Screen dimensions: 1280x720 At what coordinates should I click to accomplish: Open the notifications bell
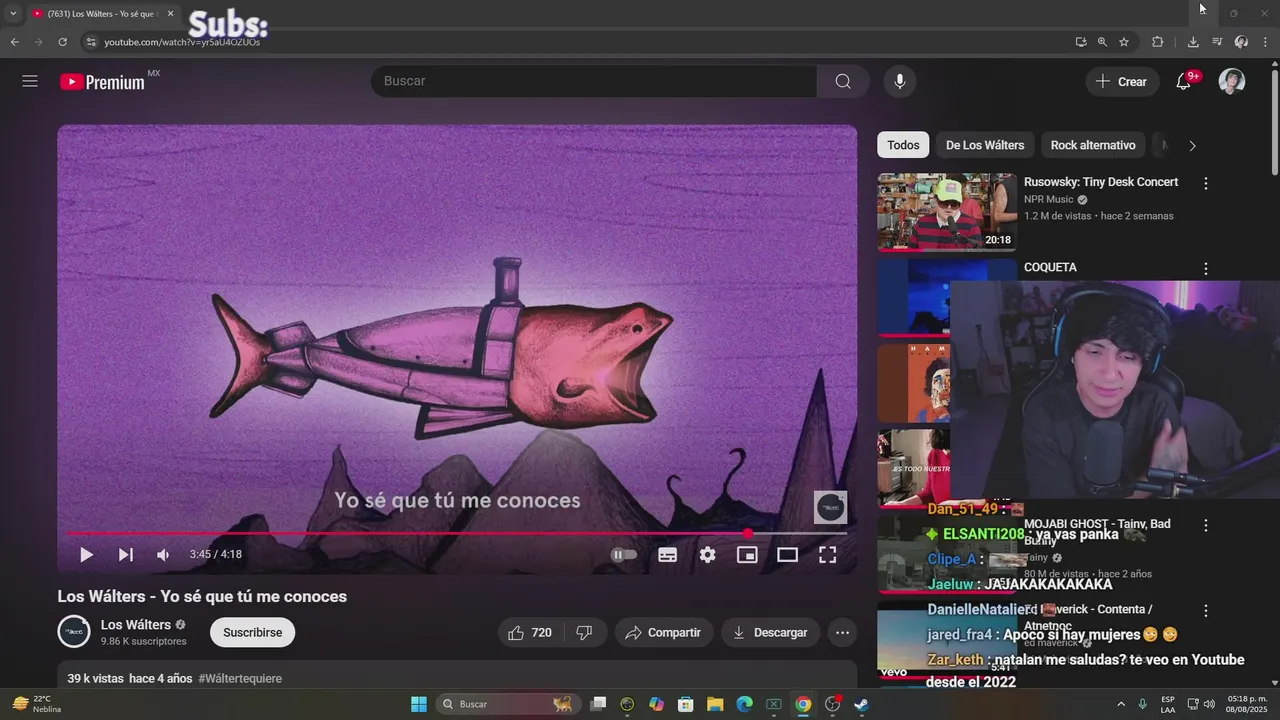(x=1184, y=82)
